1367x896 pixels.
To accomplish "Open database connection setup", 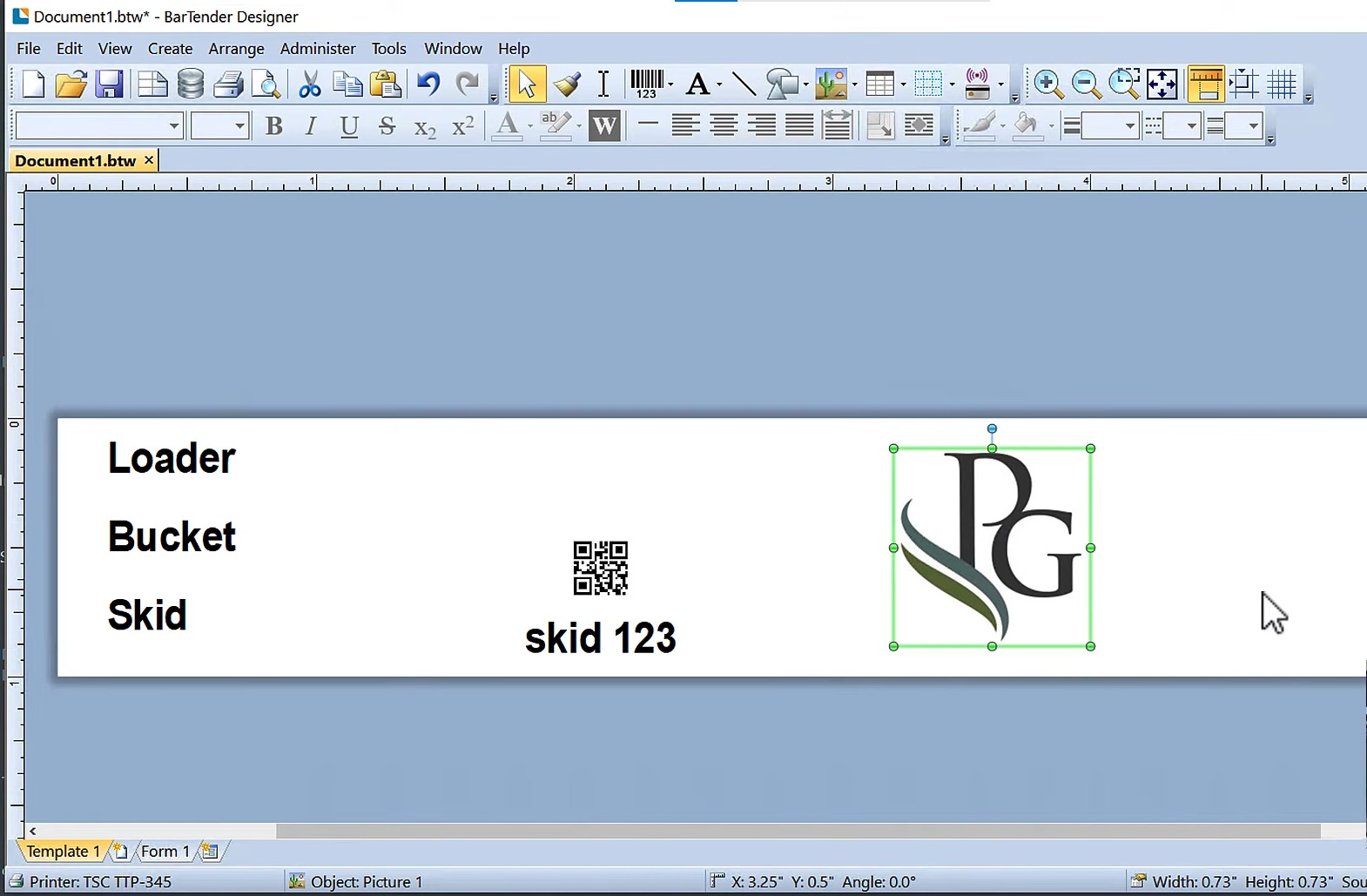I will (x=190, y=84).
